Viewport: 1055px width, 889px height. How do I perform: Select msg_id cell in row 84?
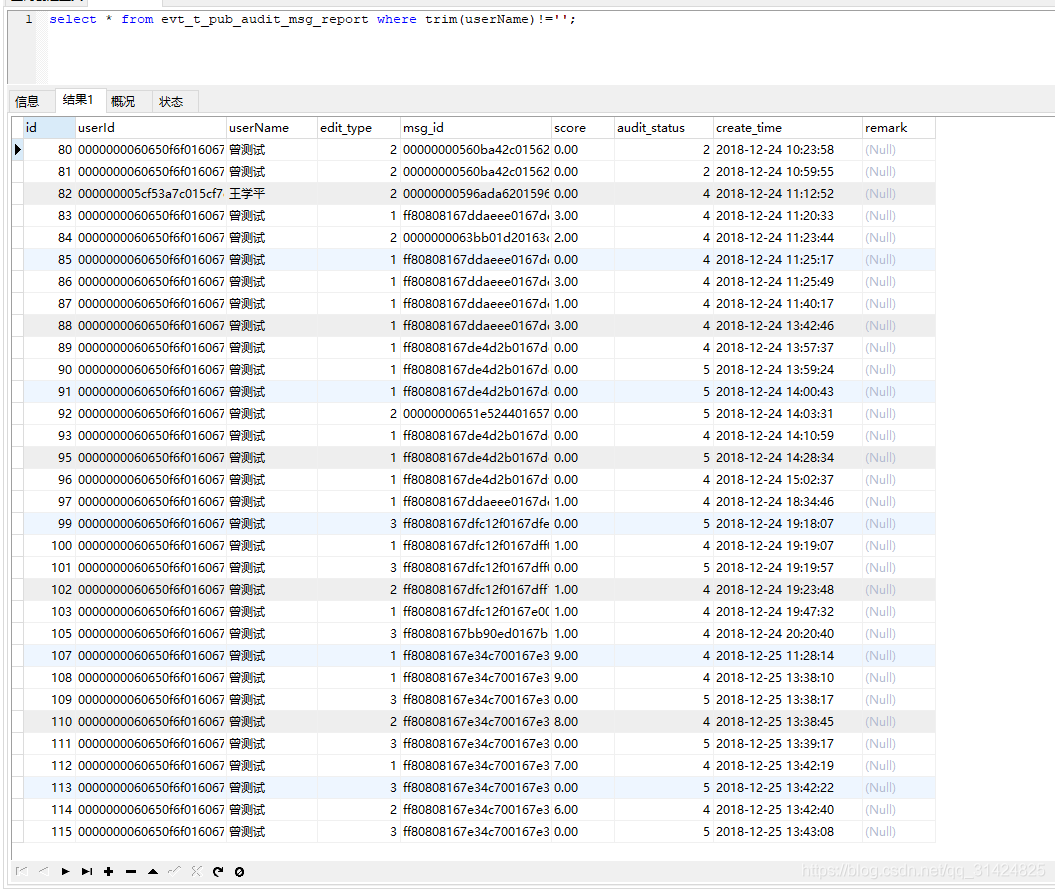point(476,238)
